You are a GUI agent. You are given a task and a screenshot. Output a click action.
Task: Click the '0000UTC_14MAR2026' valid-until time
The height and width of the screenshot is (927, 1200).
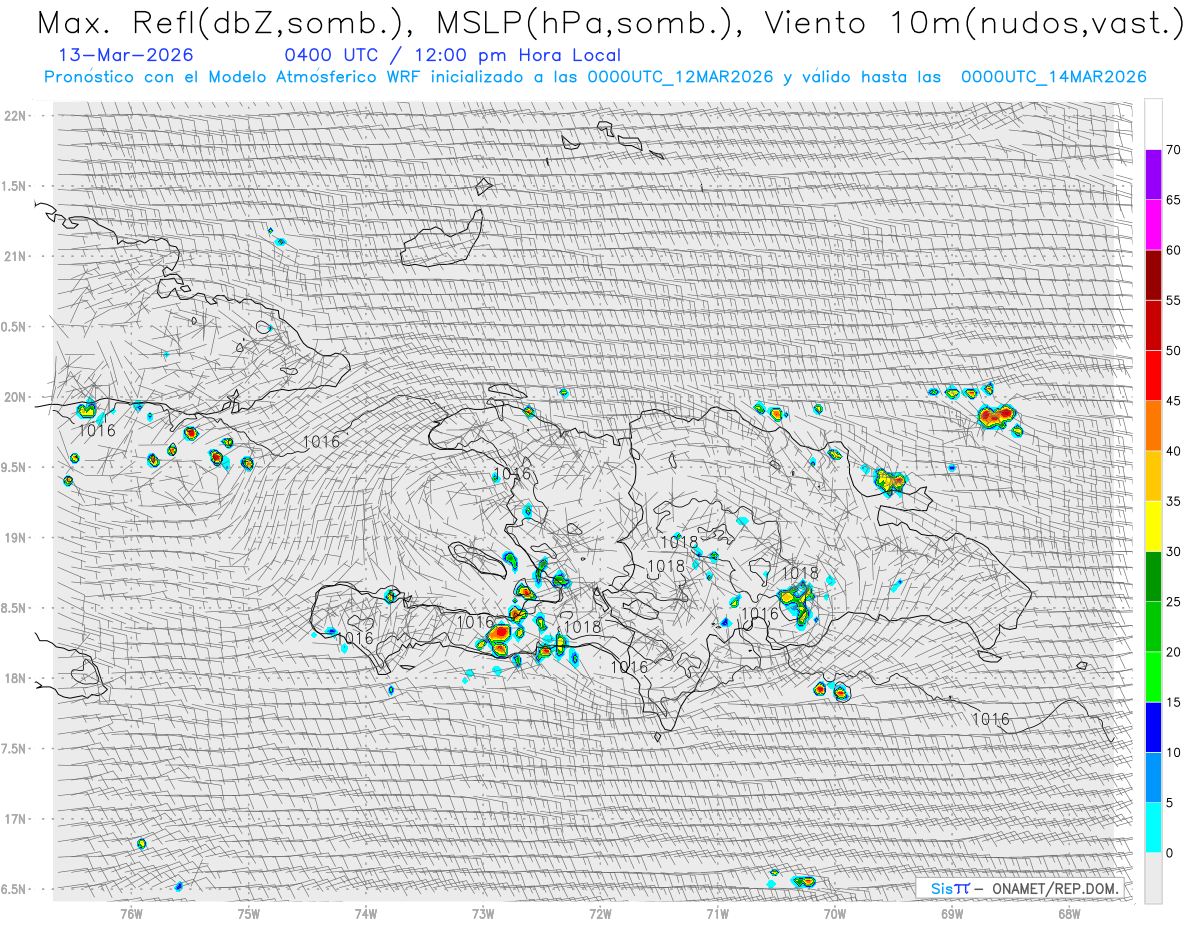(x=1054, y=77)
